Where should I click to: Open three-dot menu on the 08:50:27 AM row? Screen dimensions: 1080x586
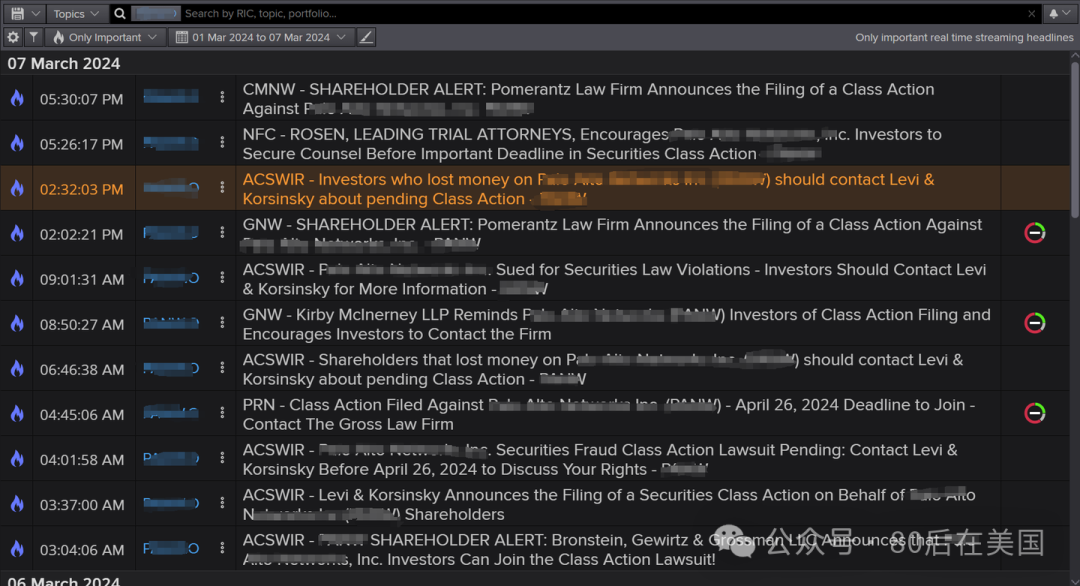click(222, 323)
